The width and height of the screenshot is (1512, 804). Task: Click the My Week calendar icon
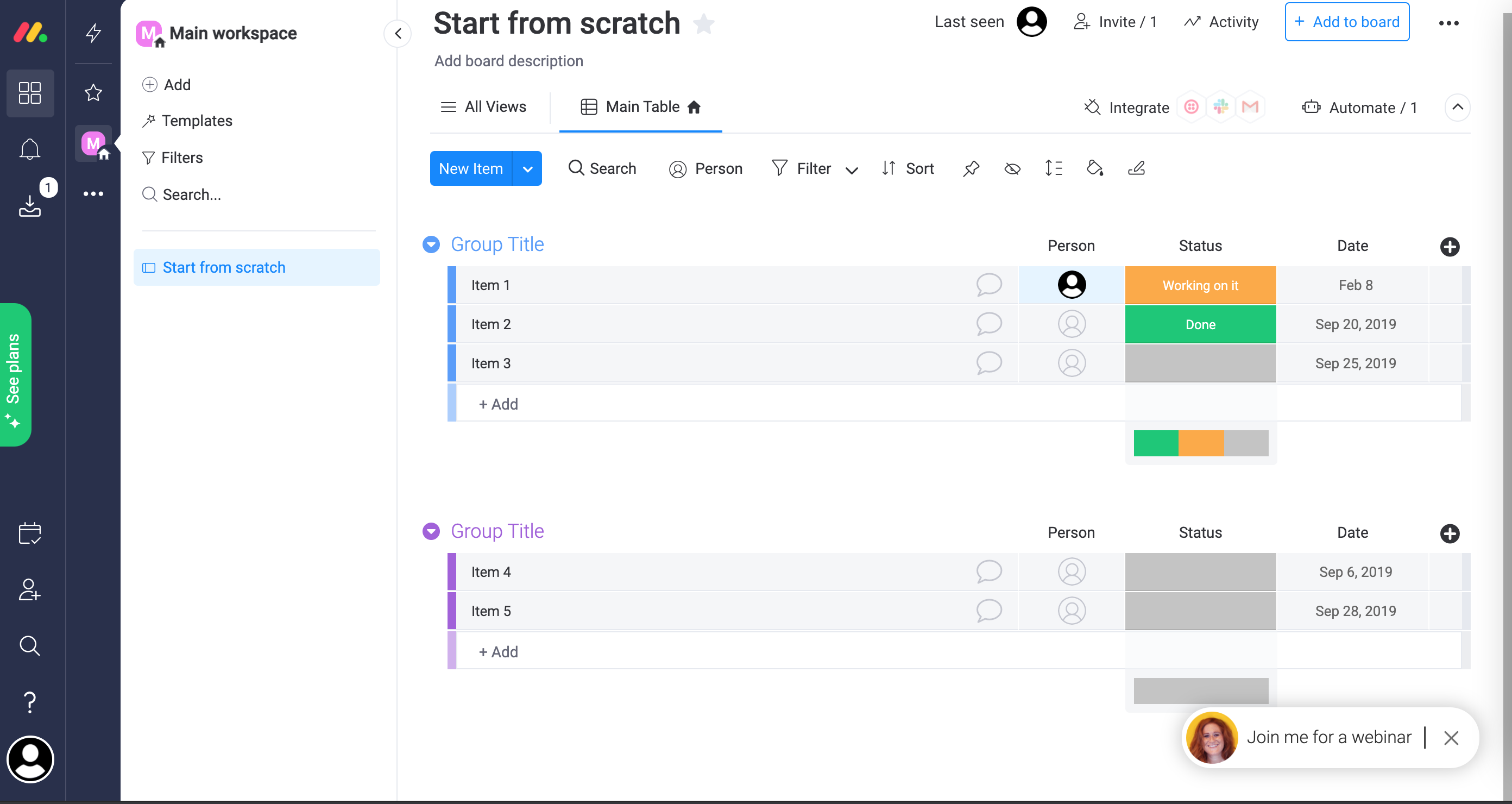pos(30,533)
